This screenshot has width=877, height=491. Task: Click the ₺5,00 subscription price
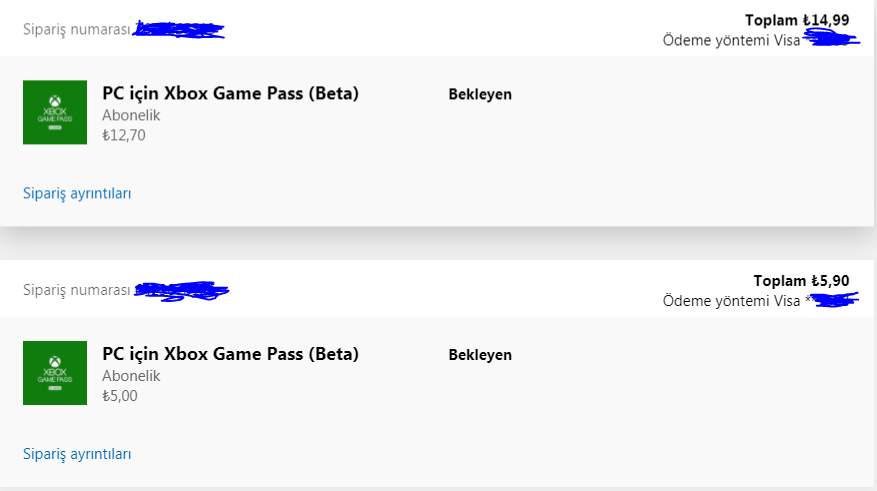point(120,396)
